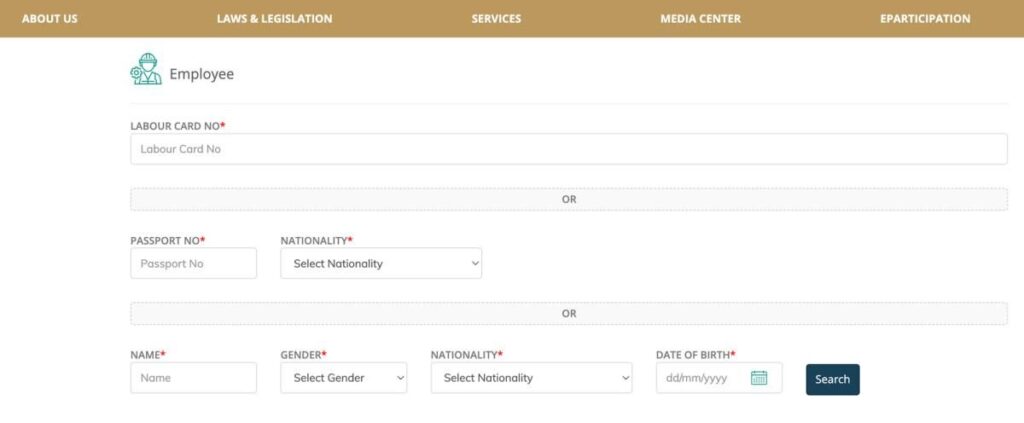
Task: Click the Labour Card No label
Action: point(176,126)
